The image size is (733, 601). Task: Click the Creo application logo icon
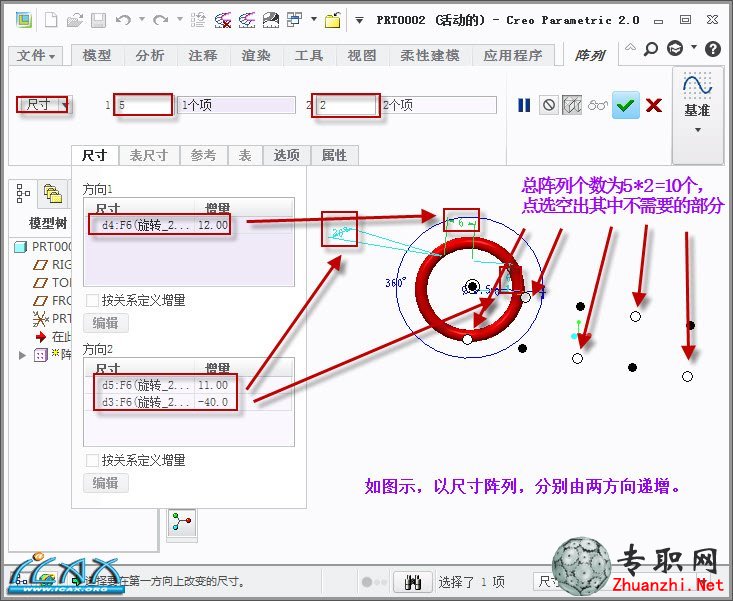tap(23, 20)
